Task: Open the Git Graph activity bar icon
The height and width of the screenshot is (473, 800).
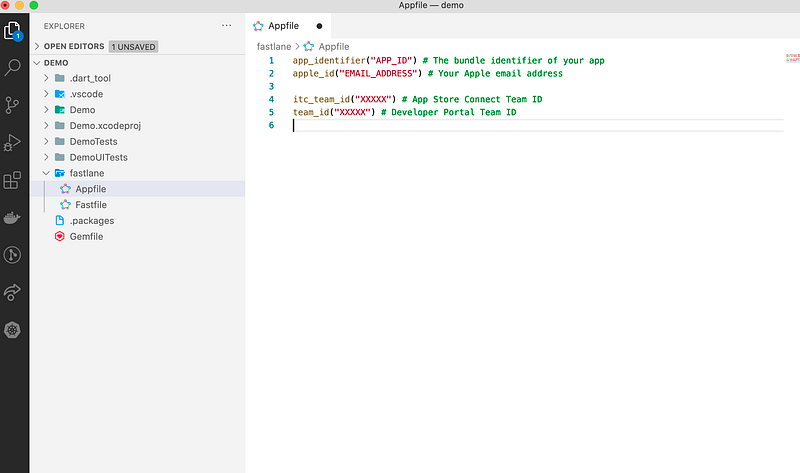Action: [12, 255]
